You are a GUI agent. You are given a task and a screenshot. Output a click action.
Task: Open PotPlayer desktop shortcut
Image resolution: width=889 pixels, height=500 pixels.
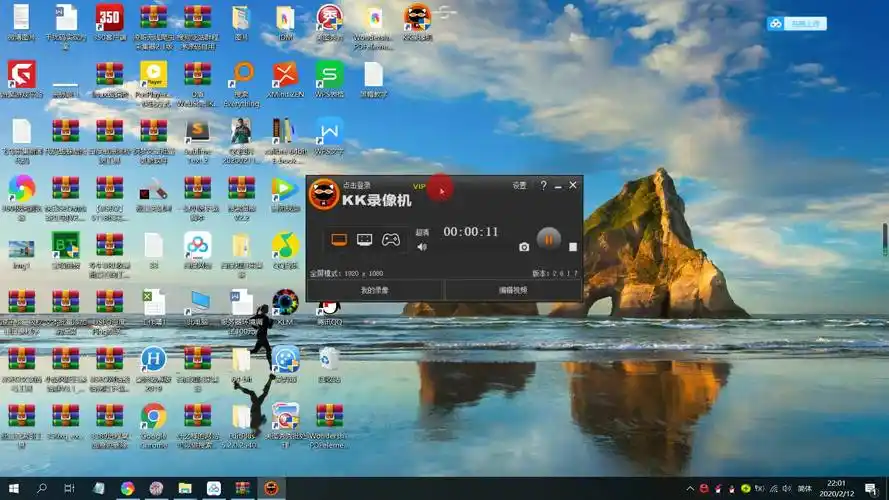point(153,75)
